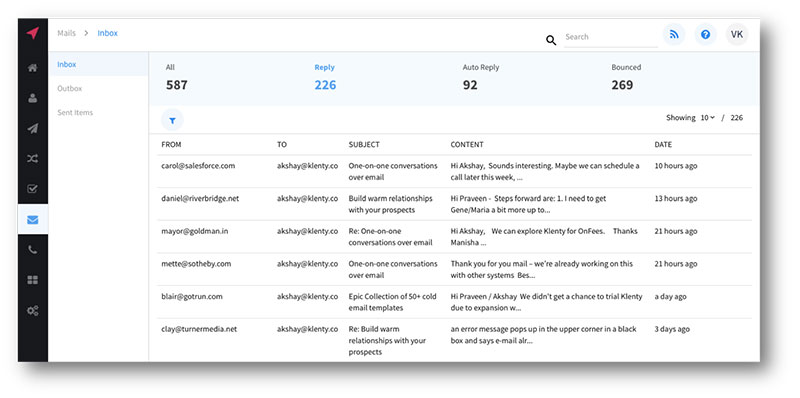Click content 'We can explore Klenty for OnFees'
The image size is (800, 398).
click(x=544, y=237)
